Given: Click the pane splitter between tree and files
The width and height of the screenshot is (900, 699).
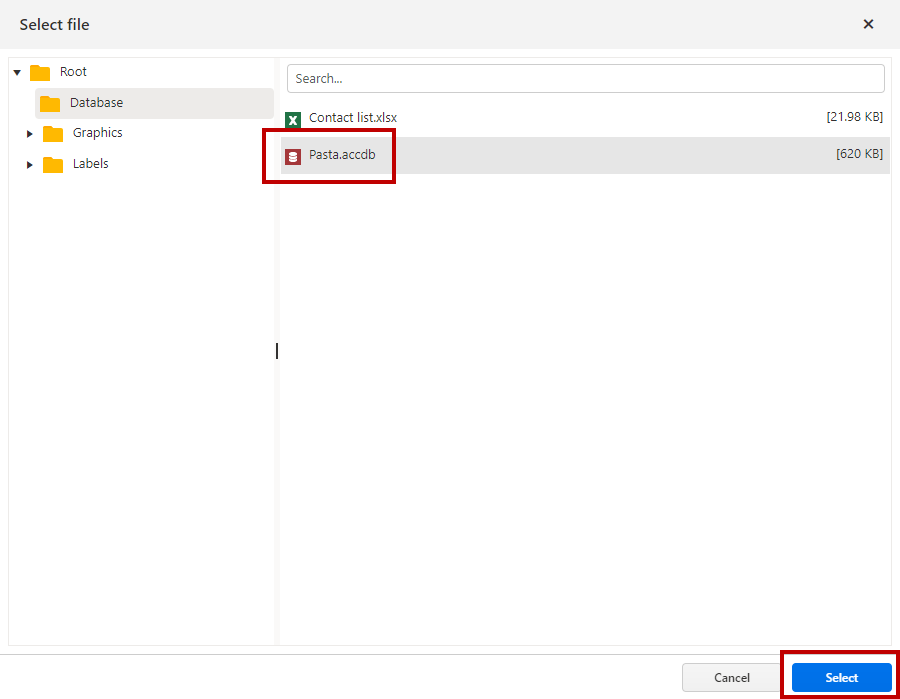Looking at the screenshot, I should 277,351.
